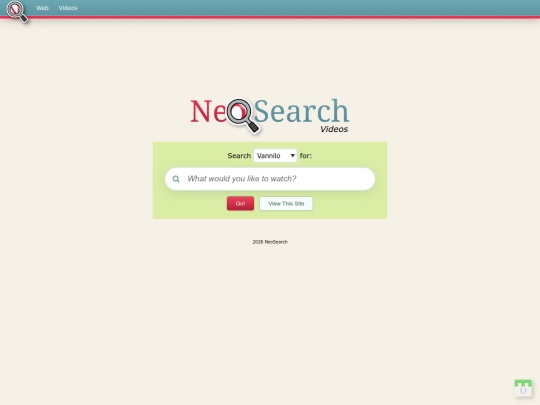Open the Web tab in top navigation
Image resolution: width=540 pixels, height=405 pixels.
click(x=42, y=8)
